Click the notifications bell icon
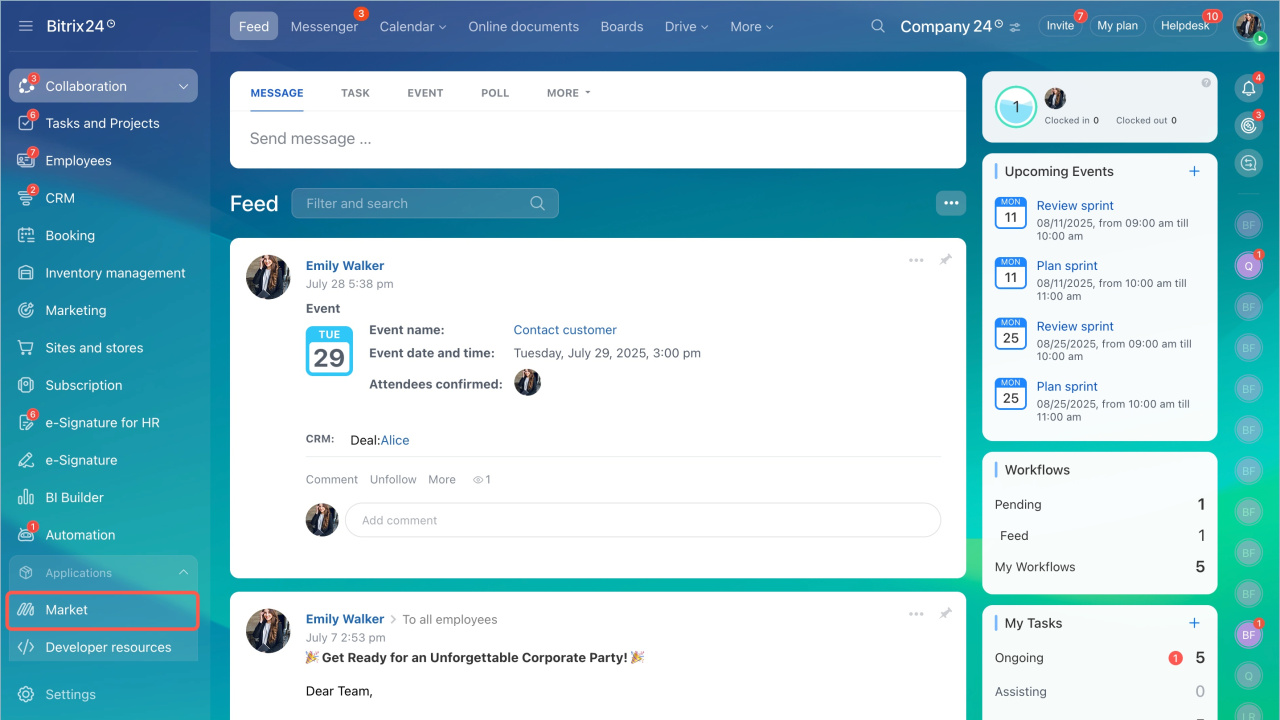 point(1248,88)
